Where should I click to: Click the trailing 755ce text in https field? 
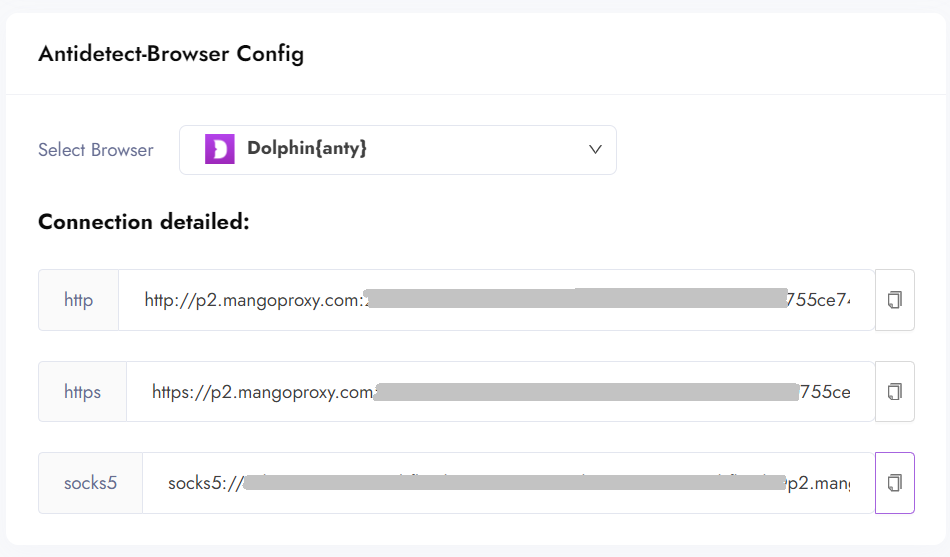click(824, 392)
